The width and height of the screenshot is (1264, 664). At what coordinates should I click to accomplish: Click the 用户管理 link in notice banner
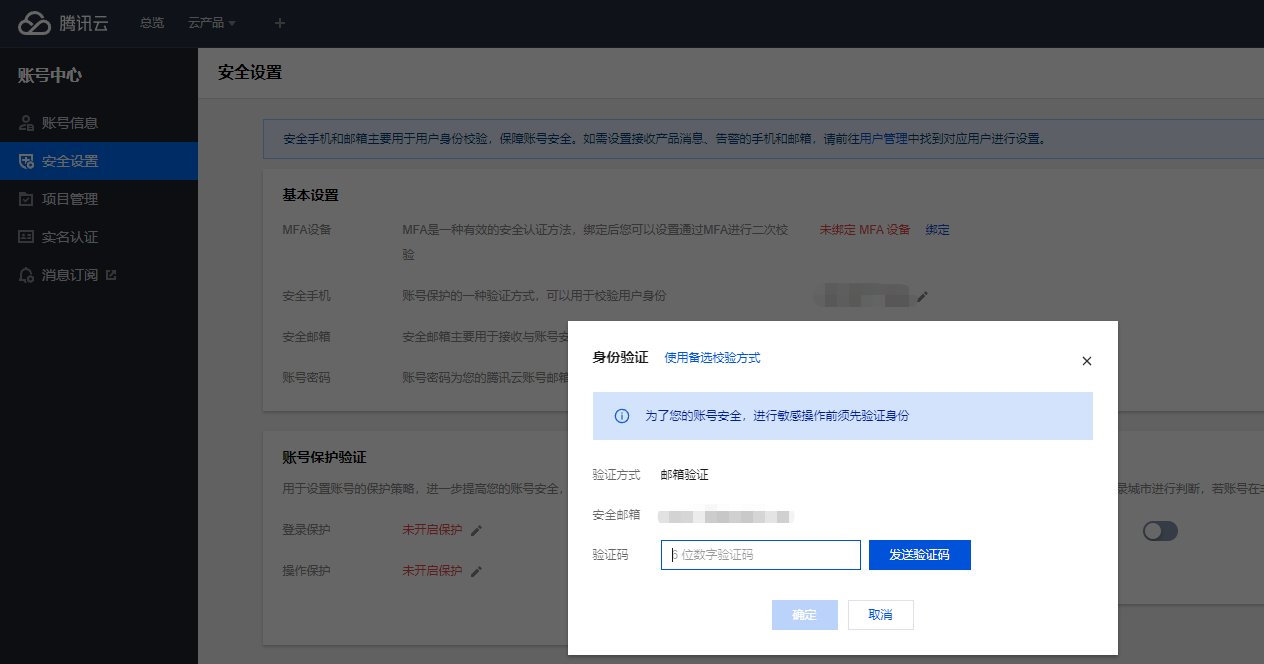click(x=884, y=139)
